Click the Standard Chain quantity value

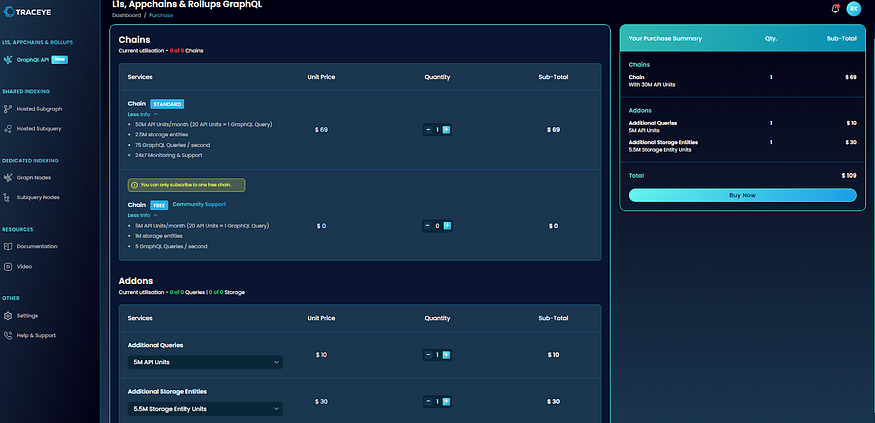tap(438, 129)
